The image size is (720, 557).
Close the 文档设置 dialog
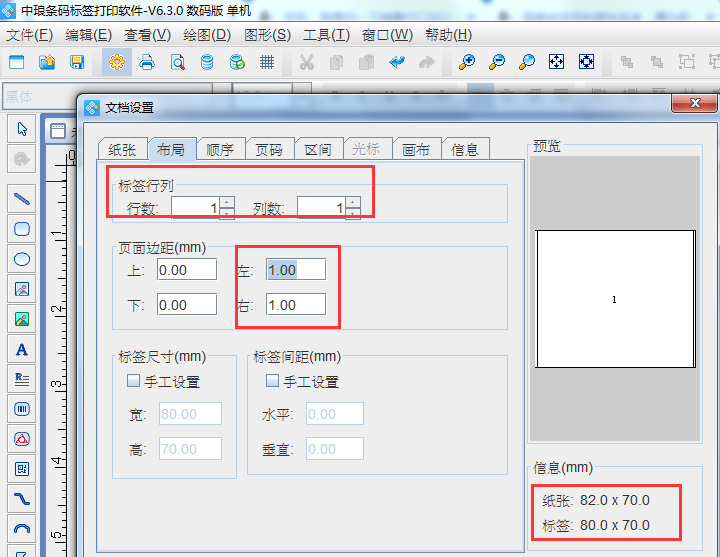[x=692, y=106]
